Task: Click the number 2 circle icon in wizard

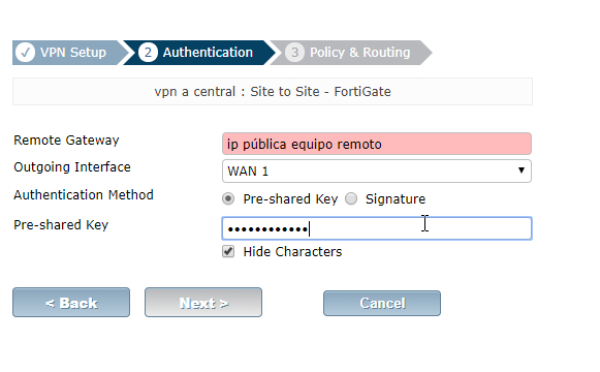Action: (x=148, y=52)
